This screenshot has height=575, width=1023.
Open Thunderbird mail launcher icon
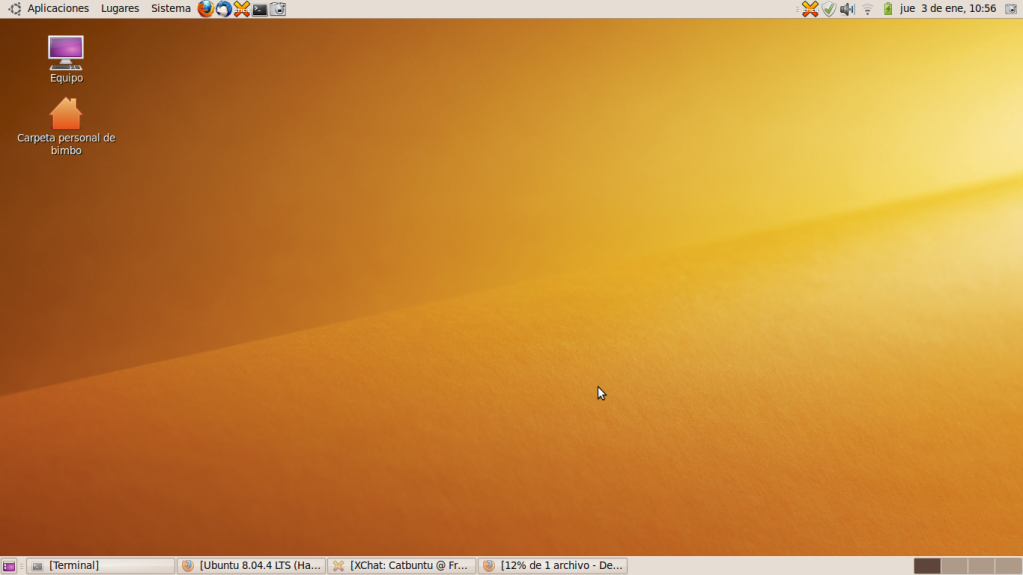click(x=224, y=9)
